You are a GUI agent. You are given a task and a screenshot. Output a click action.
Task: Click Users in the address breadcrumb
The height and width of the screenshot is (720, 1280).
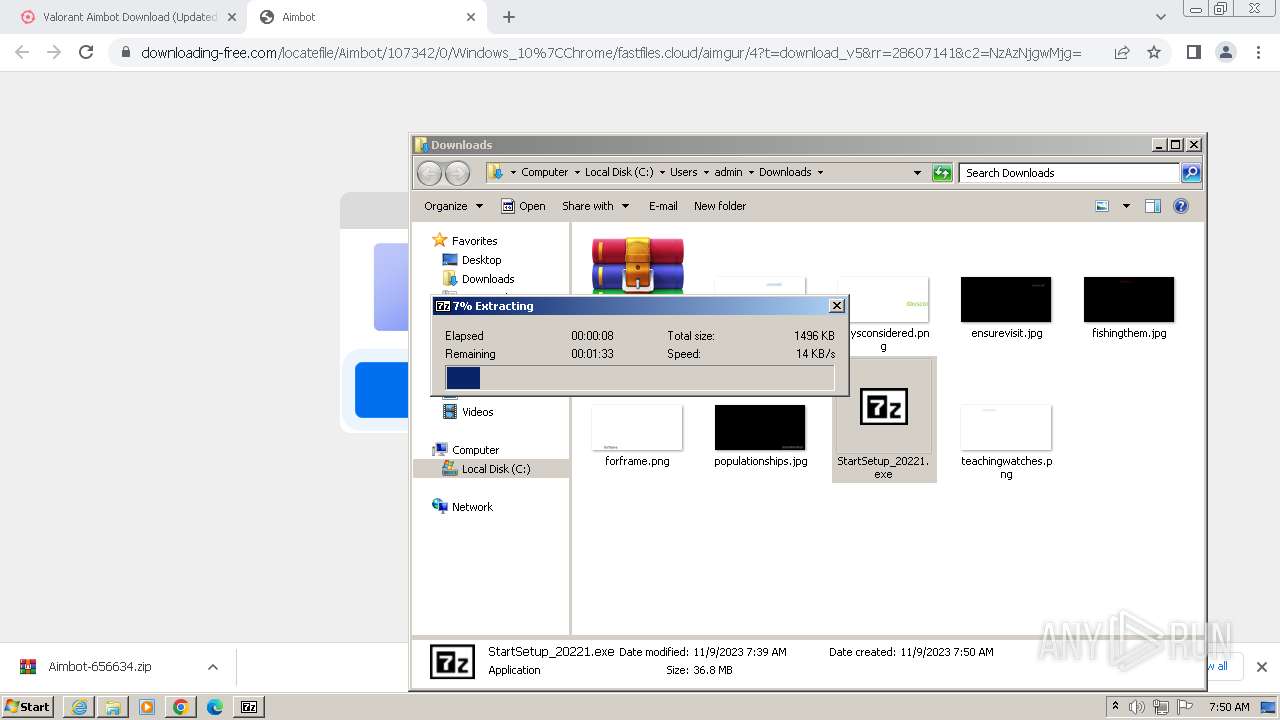684,172
